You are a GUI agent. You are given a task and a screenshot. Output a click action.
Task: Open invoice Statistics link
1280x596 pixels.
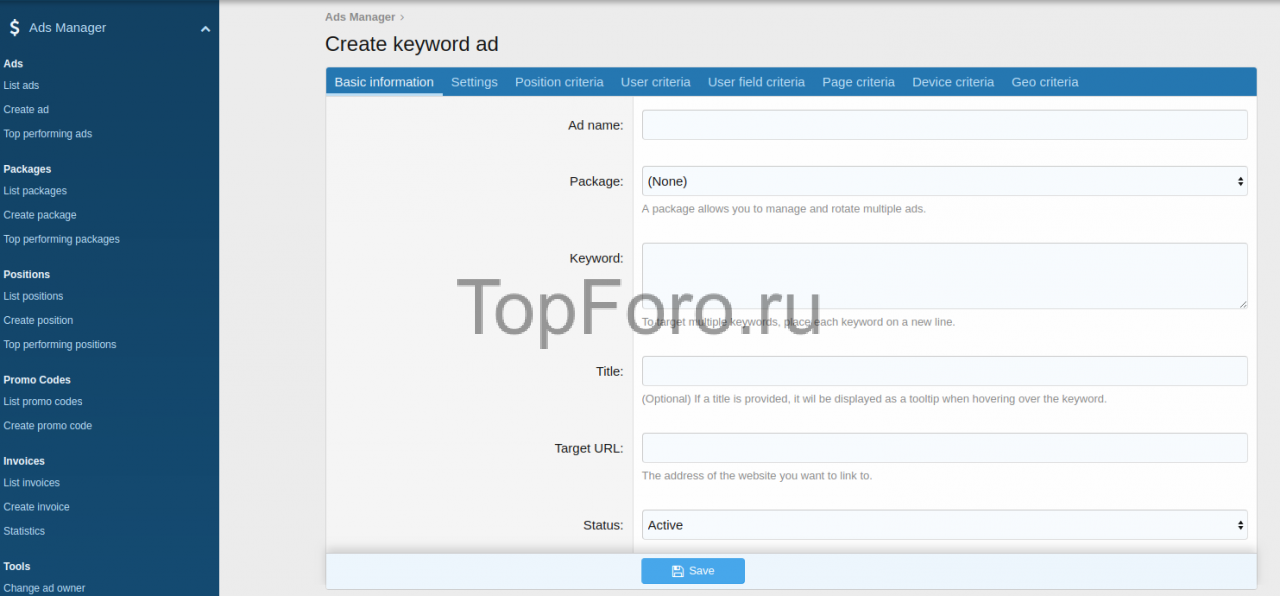click(24, 531)
